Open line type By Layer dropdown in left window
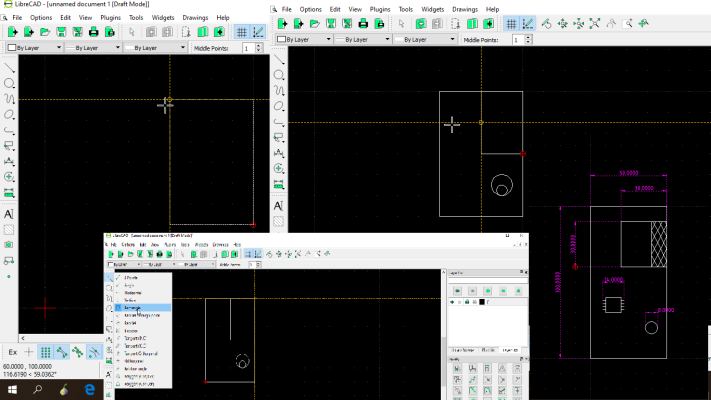Viewport: 711px width, 400px height. click(x=156, y=48)
